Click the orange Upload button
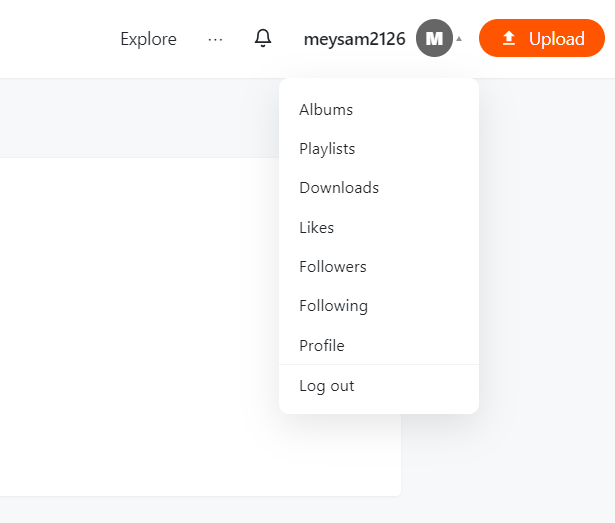 tap(542, 38)
